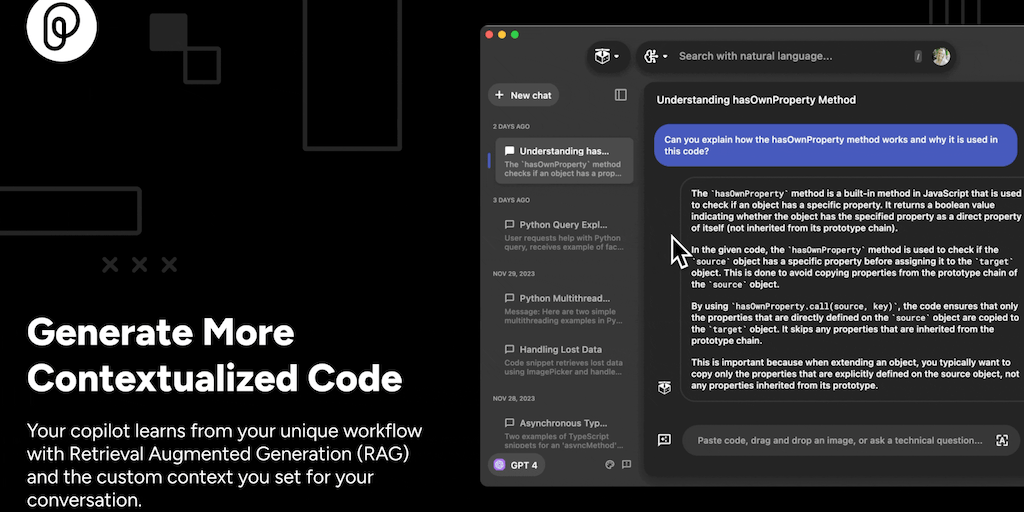Click the color palette theme icon
The image size is (1024, 512).
coord(610,465)
